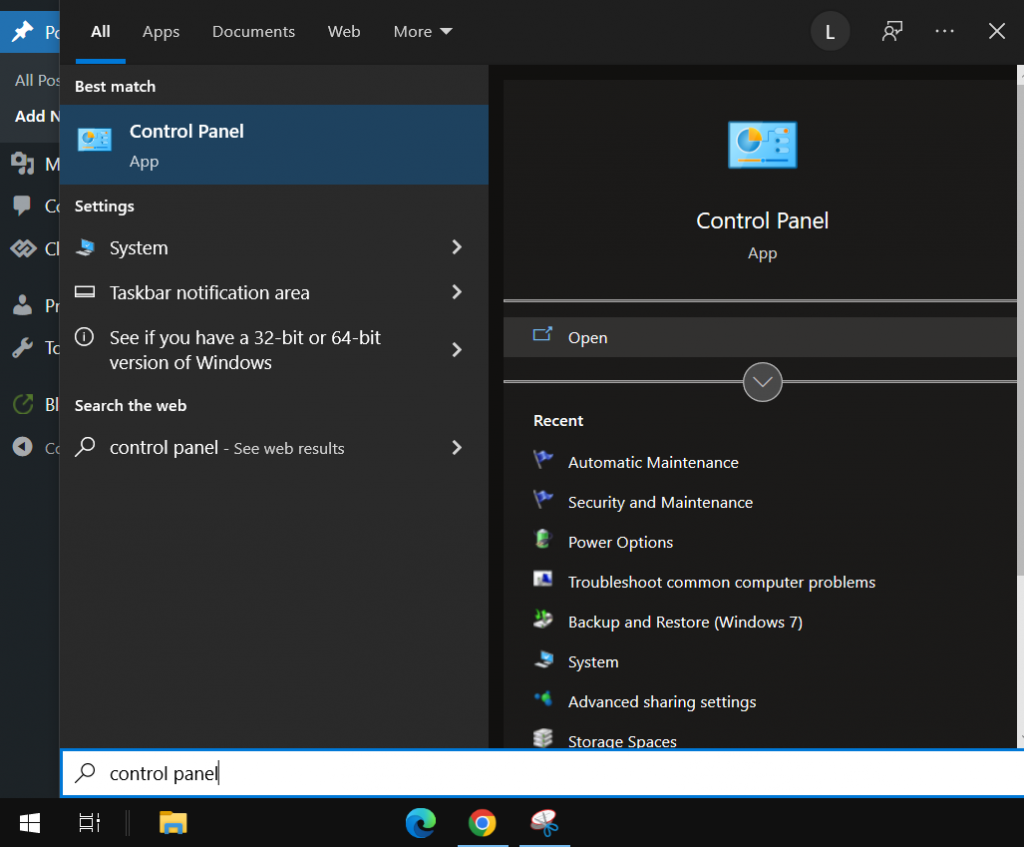Viewport: 1024px width, 847px height.
Task: Open Power Options from Recent list
Action: pos(620,542)
